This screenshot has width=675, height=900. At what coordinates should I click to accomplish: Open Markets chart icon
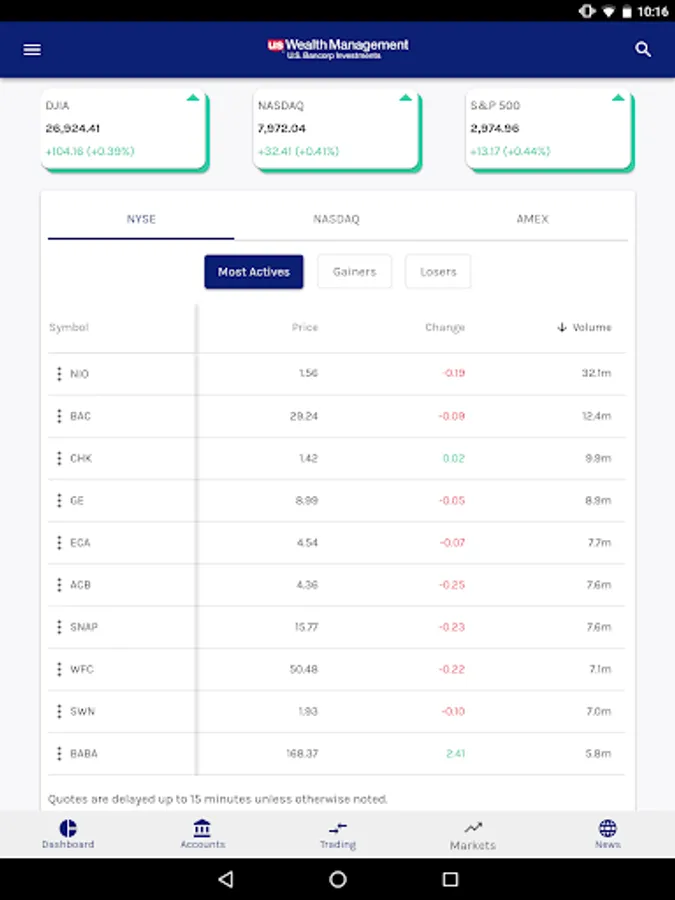pos(472,833)
